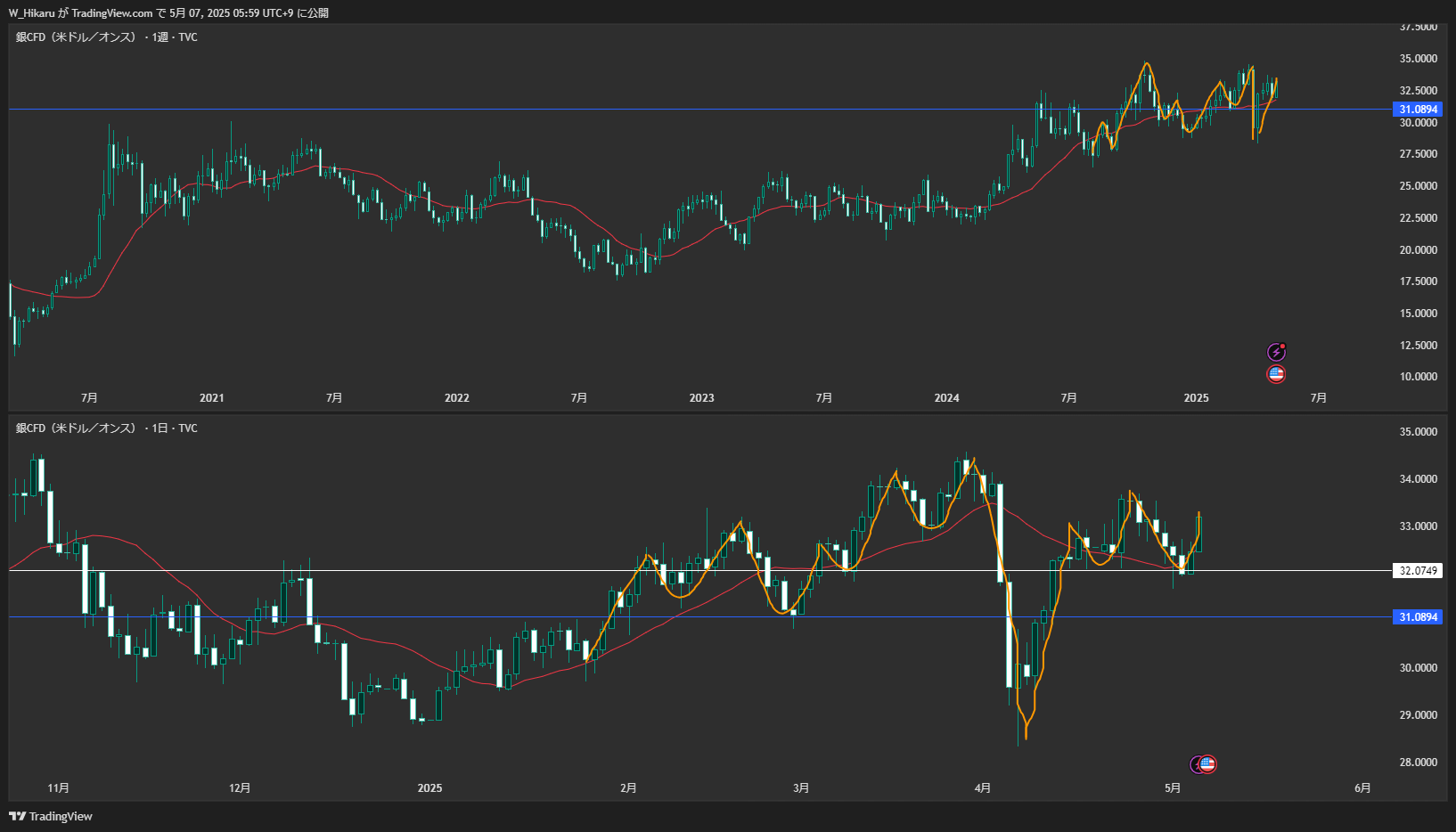Viewport: 1456px width, 832px height.
Task: Click the '2022' label on the time axis
Action: (x=457, y=398)
